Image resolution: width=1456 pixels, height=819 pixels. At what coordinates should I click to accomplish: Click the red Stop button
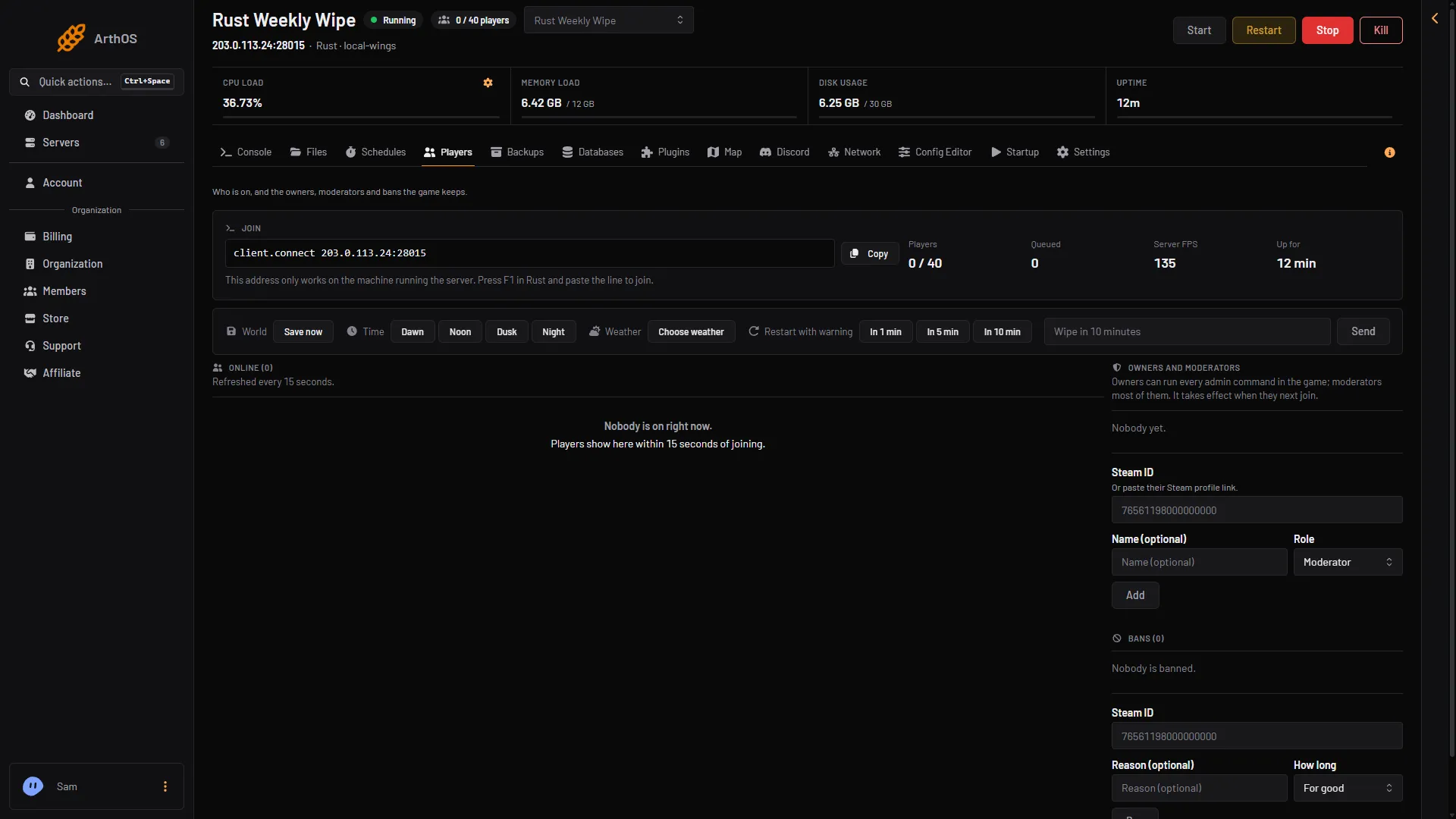tap(1327, 30)
